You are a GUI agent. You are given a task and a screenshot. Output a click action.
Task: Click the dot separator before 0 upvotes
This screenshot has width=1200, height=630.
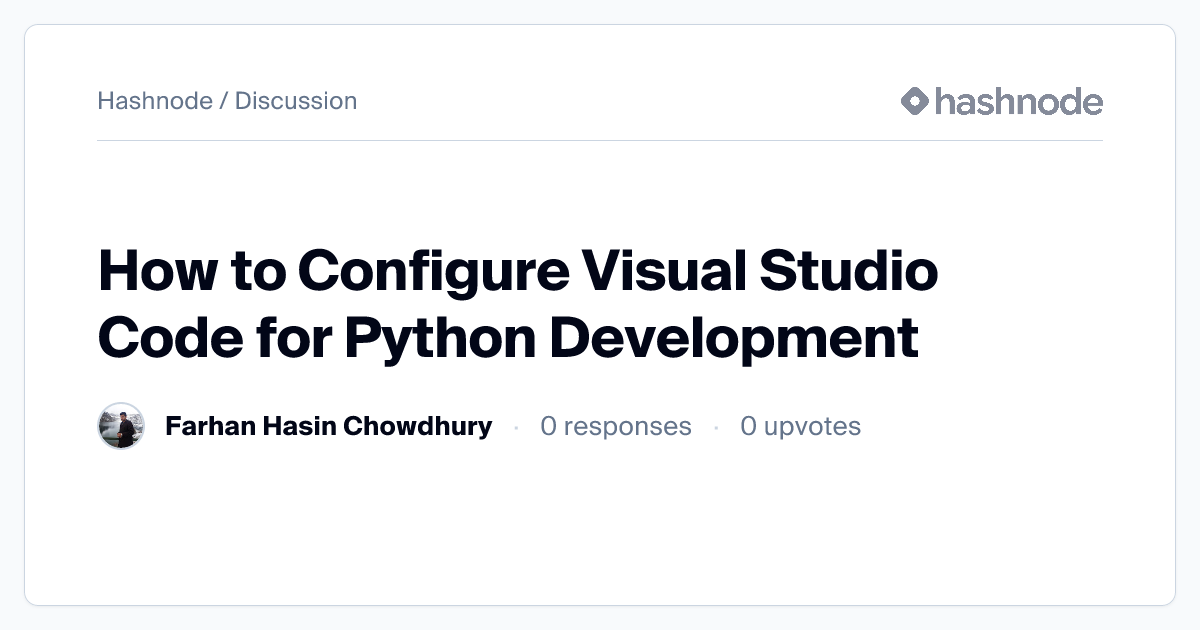[716, 428]
